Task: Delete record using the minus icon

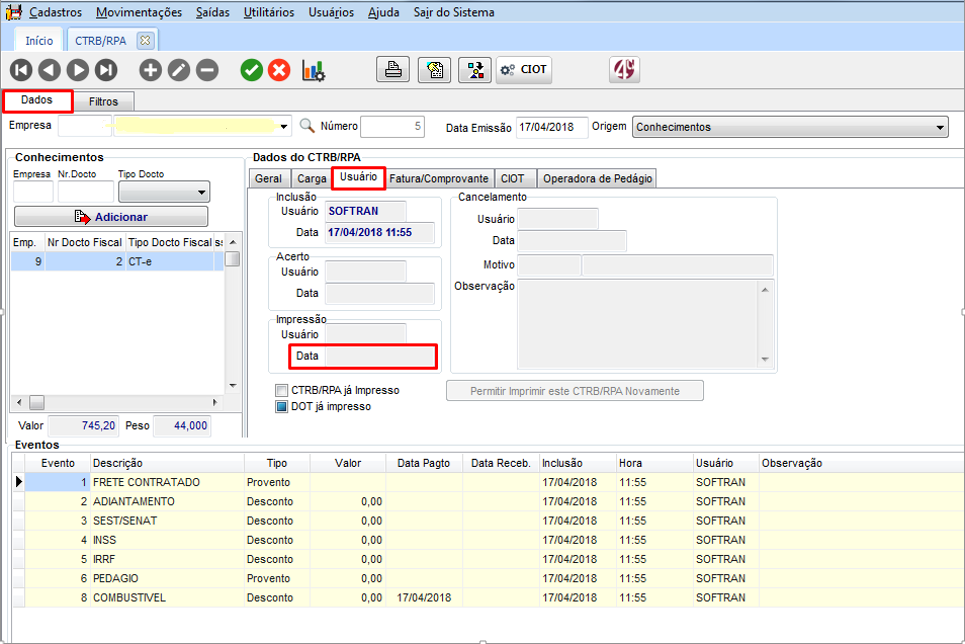Action: tap(206, 70)
